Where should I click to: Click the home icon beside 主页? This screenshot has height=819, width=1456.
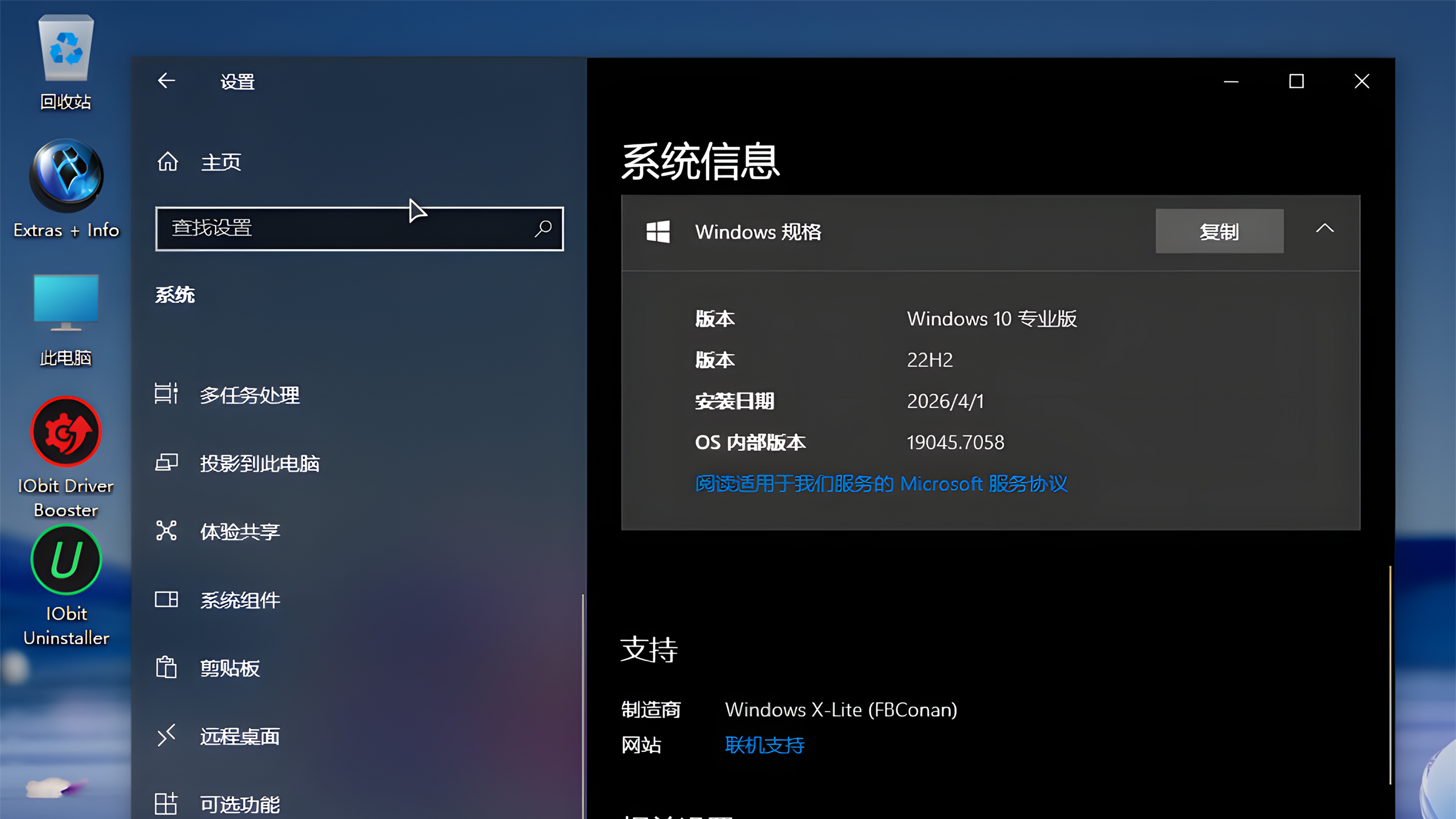[x=168, y=162]
